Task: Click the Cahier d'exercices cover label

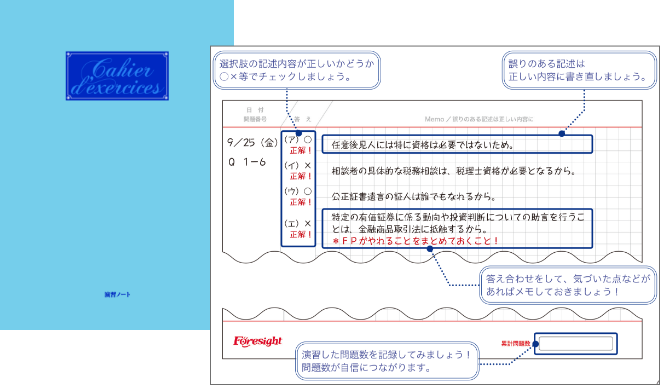Action: pos(117,76)
